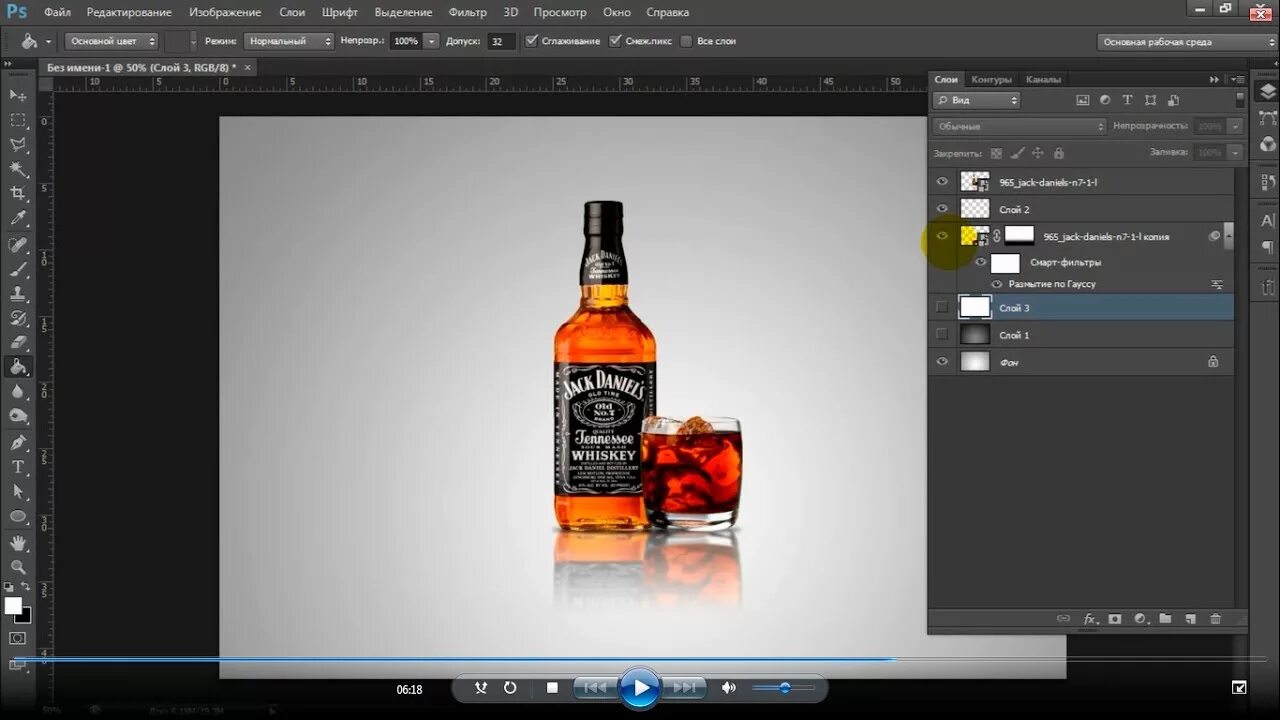
Task: Filter layers by text type icon
Action: tap(1127, 100)
